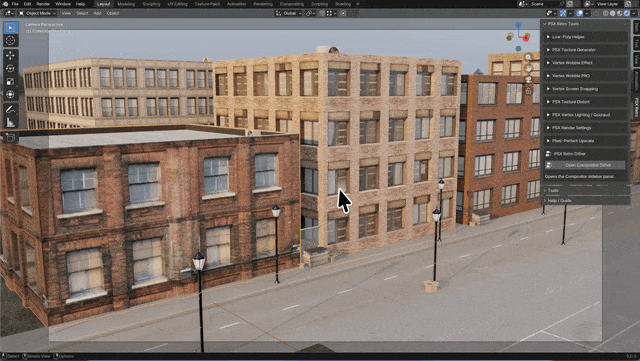
Task: Click the Blender logo menu icon
Action: point(4,4)
